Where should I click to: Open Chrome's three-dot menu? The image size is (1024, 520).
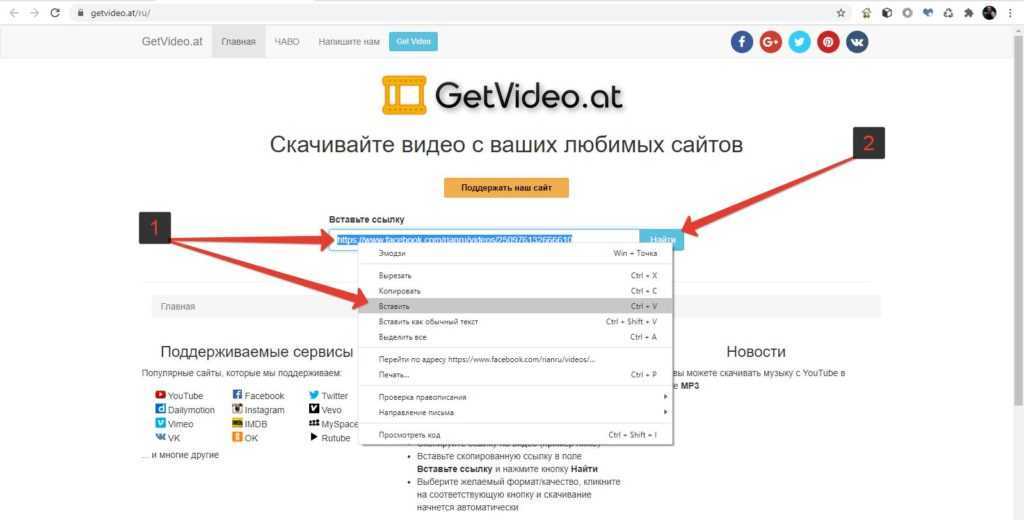point(1011,12)
